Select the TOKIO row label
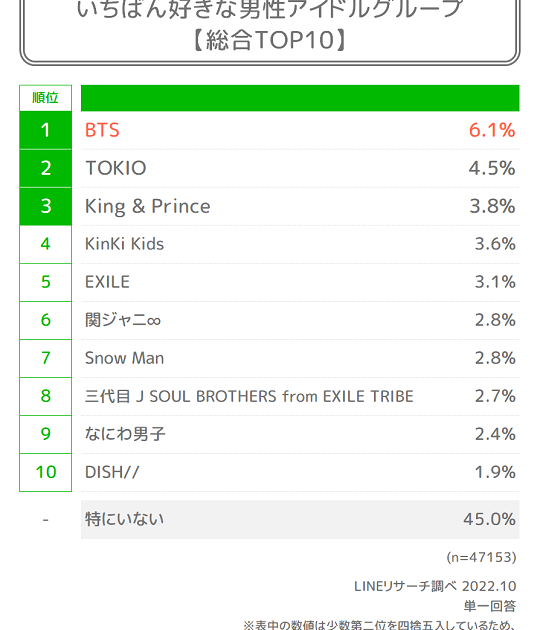 [116, 168]
